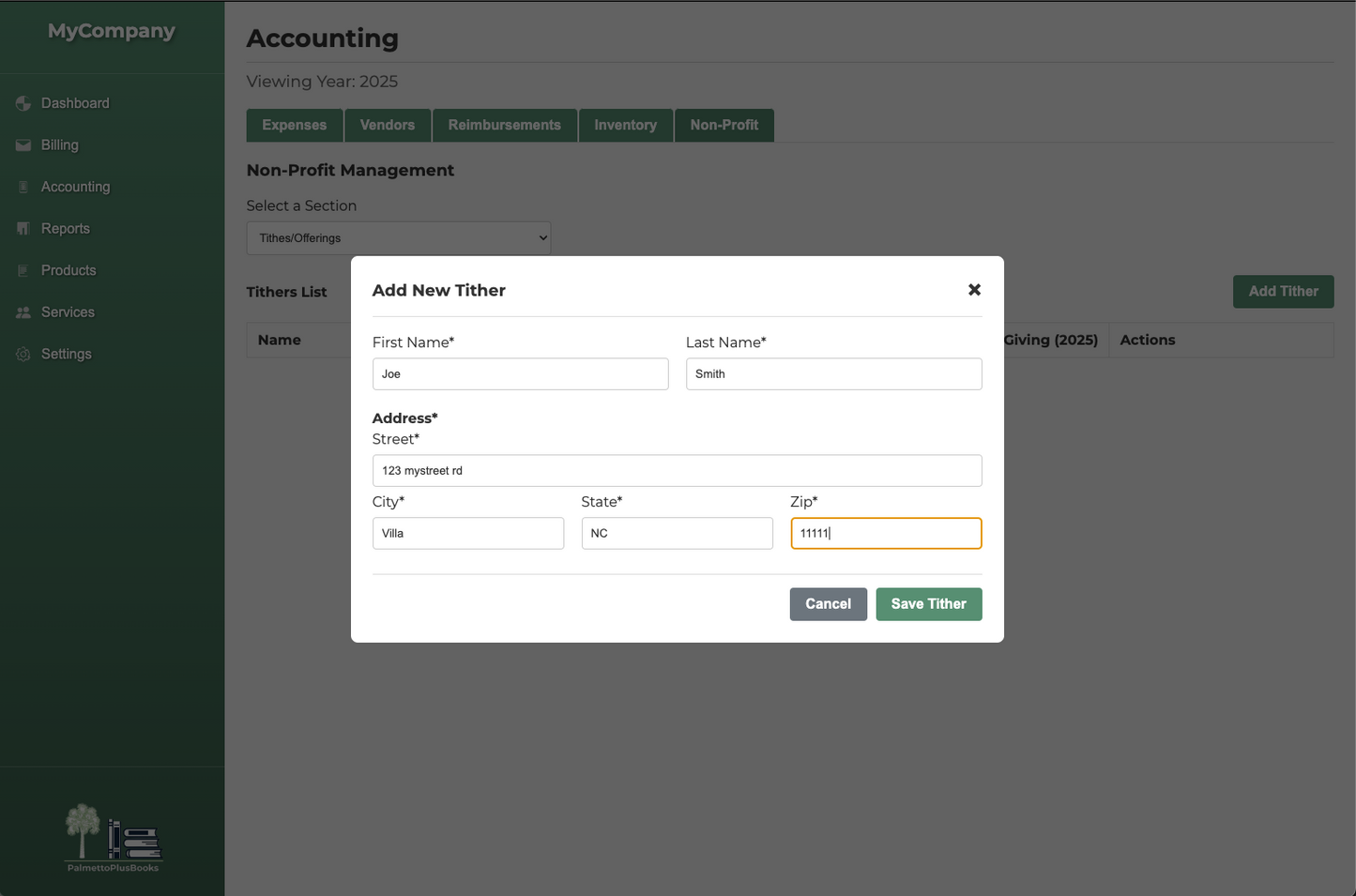The width and height of the screenshot is (1356, 896).
Task: Switch to the Expenses tab
Action: 295,126
